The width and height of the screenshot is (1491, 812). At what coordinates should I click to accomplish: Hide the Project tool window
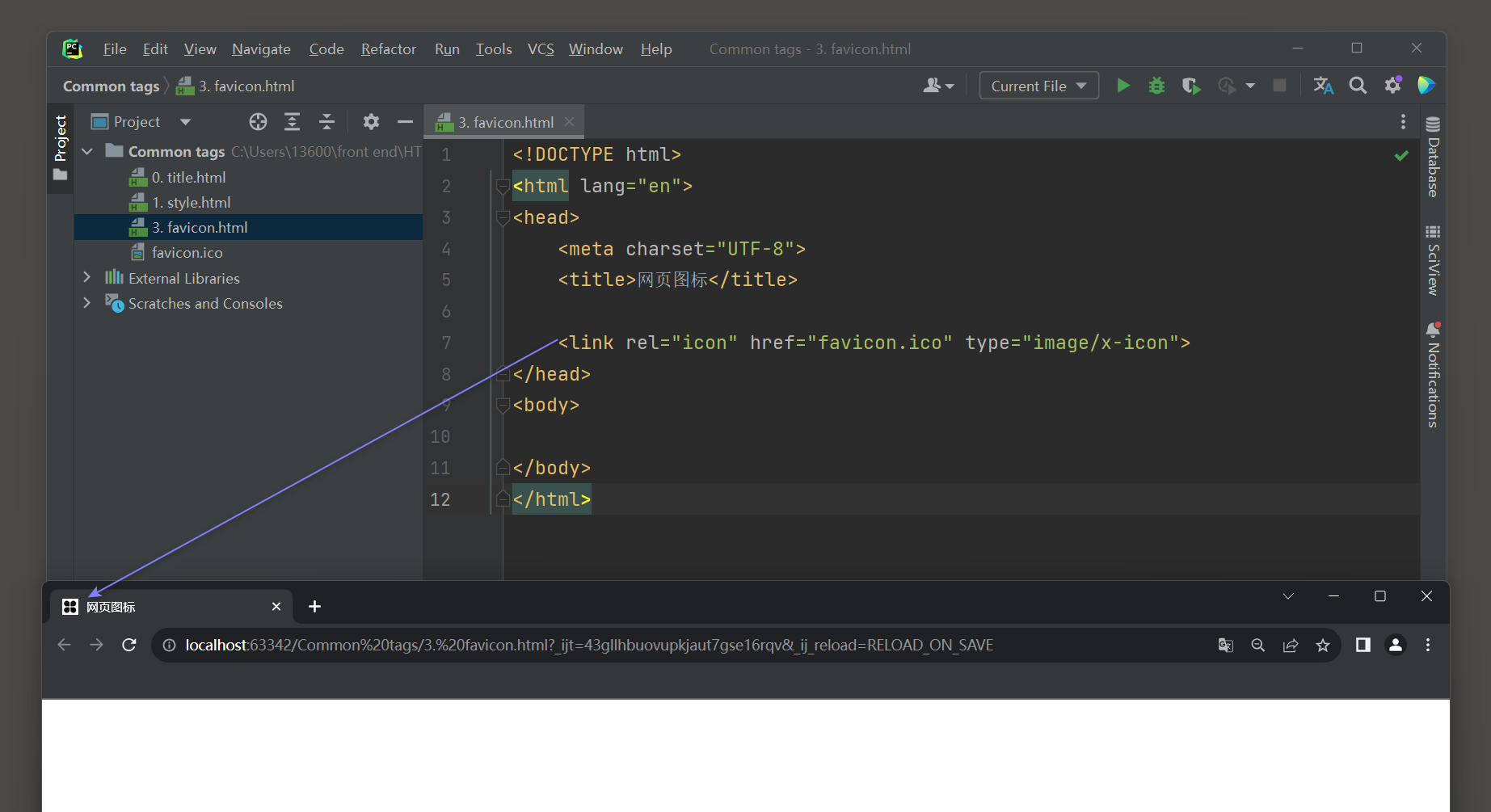click(x=405, y=122)
